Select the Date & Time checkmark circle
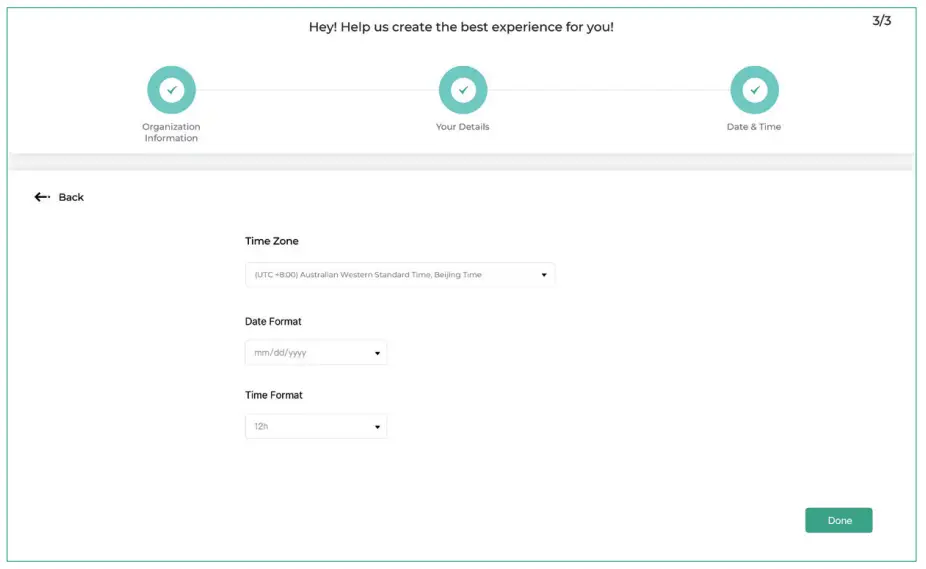This screenshot has width=926, height=569. point(754,90)
